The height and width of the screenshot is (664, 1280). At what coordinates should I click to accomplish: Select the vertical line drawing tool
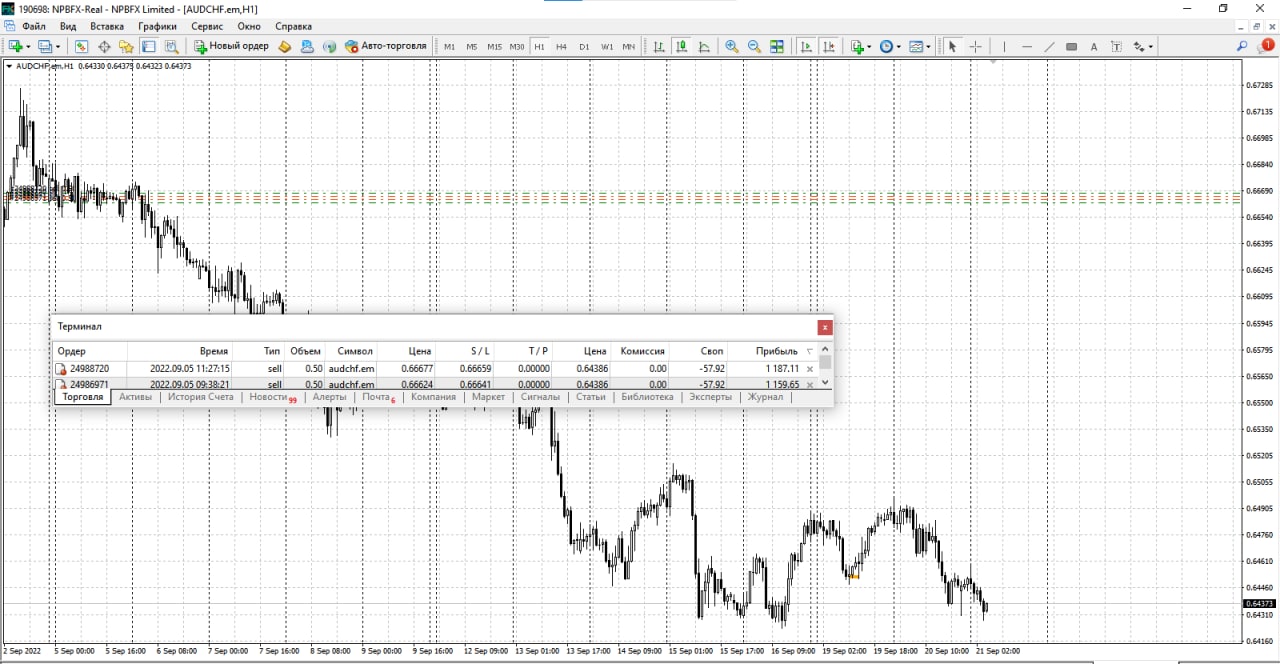(1004, 46)
